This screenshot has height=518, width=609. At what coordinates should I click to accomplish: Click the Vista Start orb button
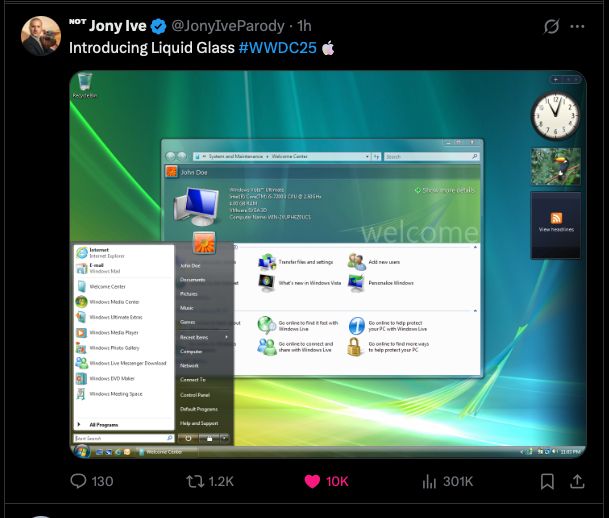click(x=81, y=452)
